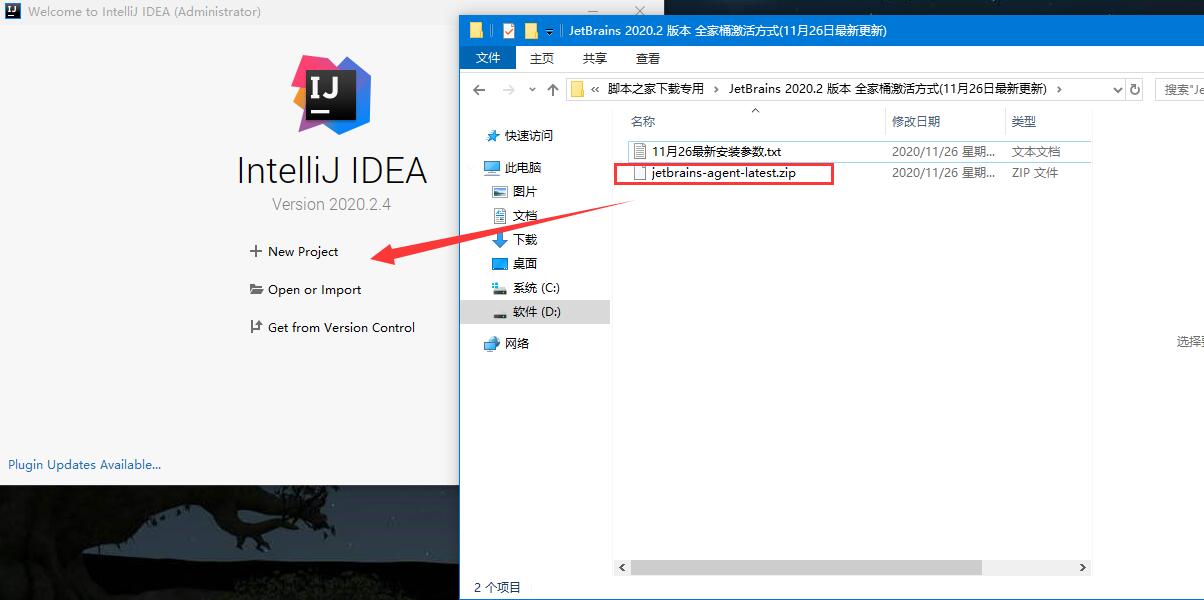Go up one folder level in Explorer
This screenshot has width=1204, height=600.
552,89
